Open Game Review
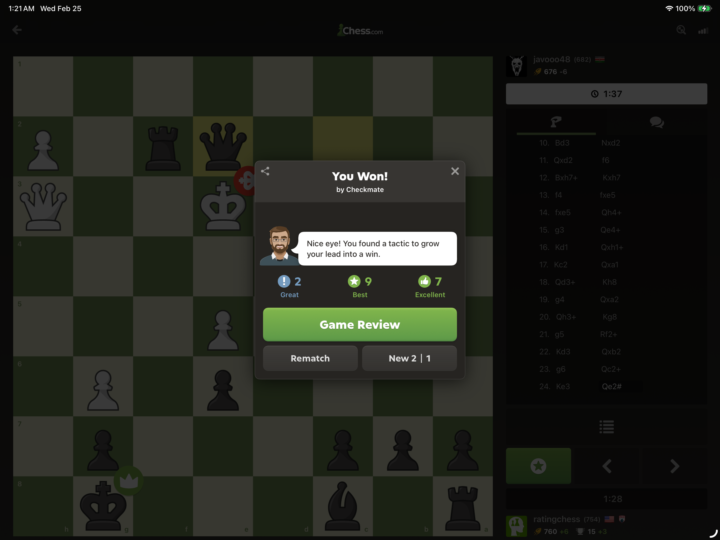The image size is (720, 540). (360, 325)
